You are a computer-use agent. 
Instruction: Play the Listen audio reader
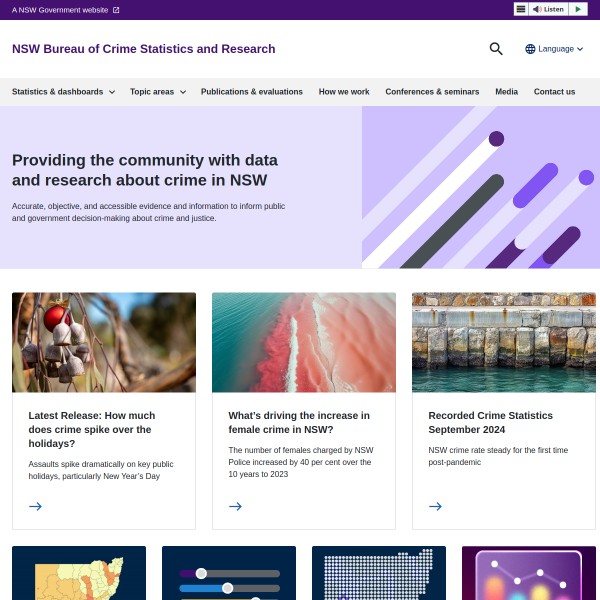(x=578, y=9)
